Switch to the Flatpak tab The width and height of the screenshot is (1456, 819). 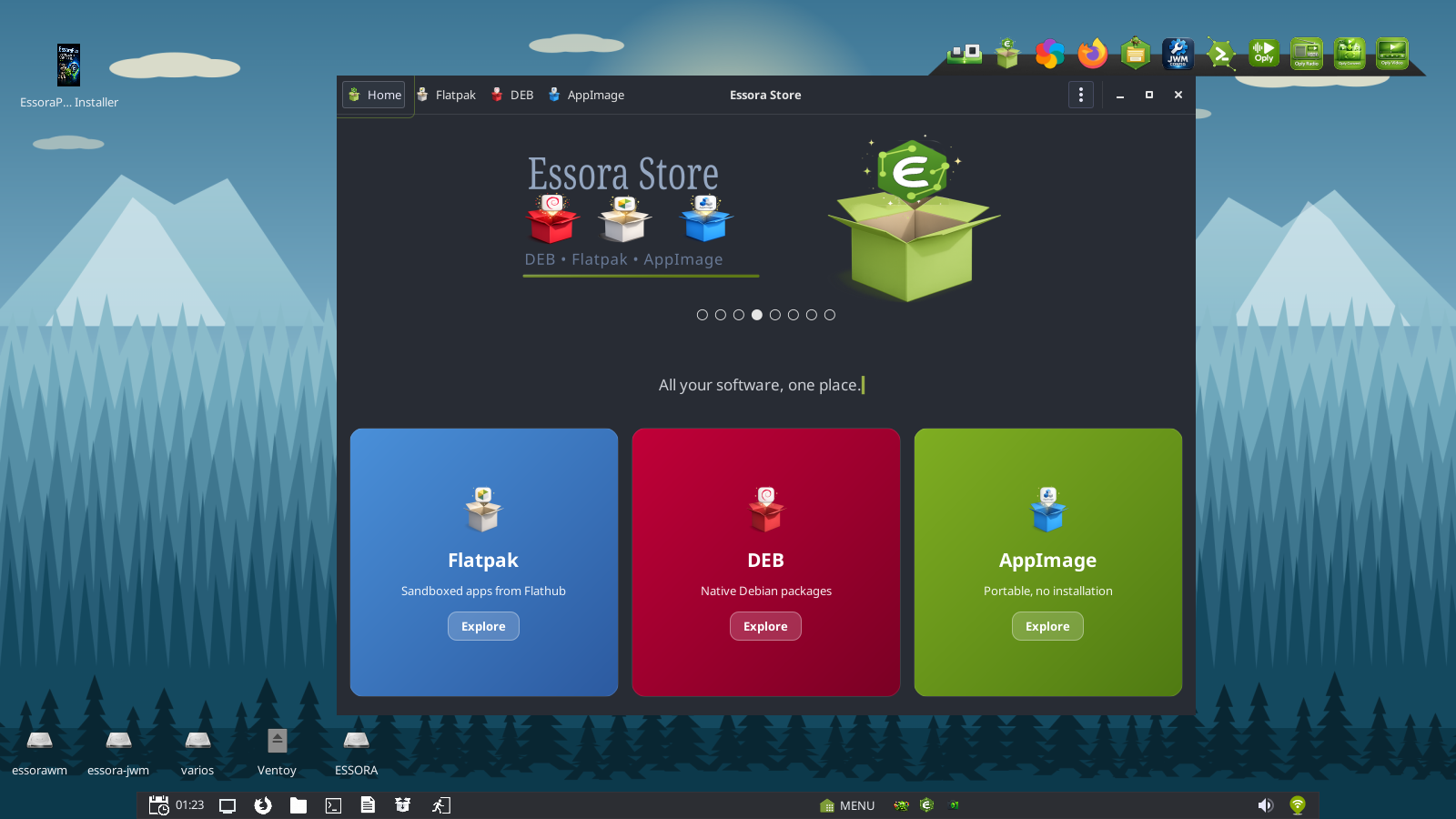click(x=446, y=95)
